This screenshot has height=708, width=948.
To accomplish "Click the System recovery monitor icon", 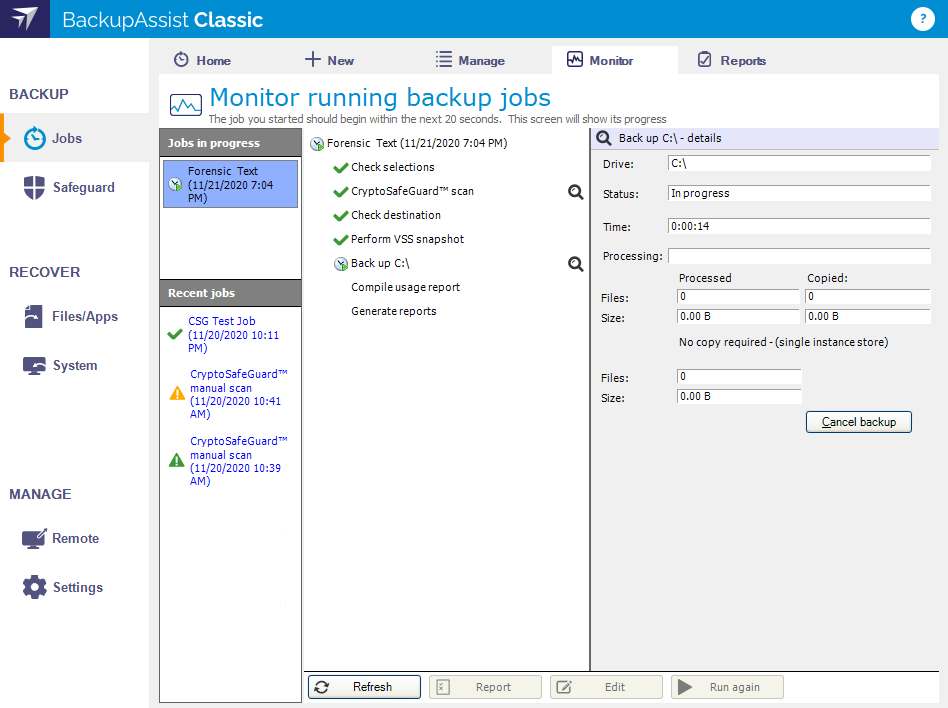I will (x=34, y=365).
